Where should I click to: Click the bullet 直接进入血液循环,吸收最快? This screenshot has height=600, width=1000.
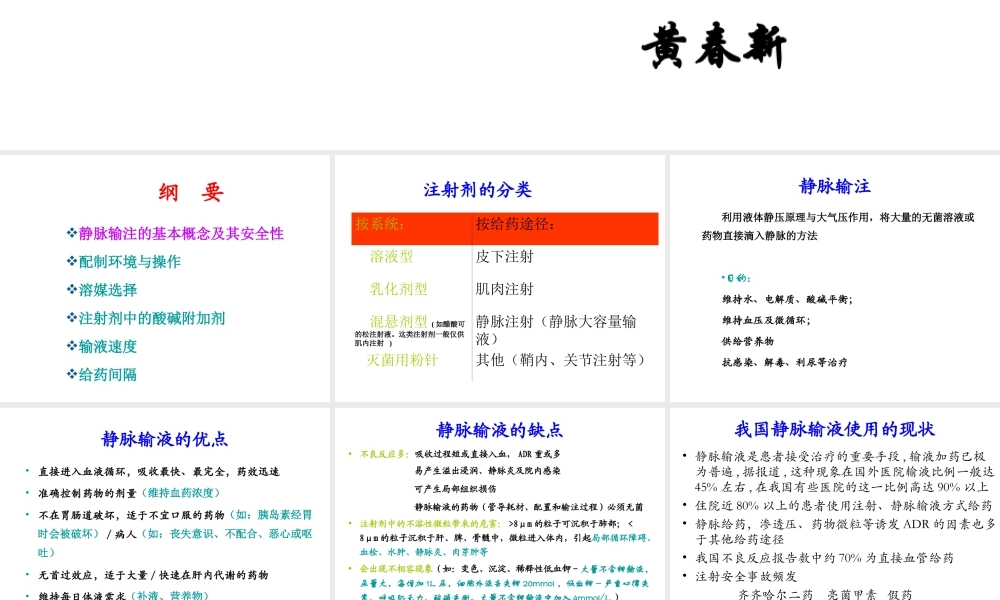159,471
